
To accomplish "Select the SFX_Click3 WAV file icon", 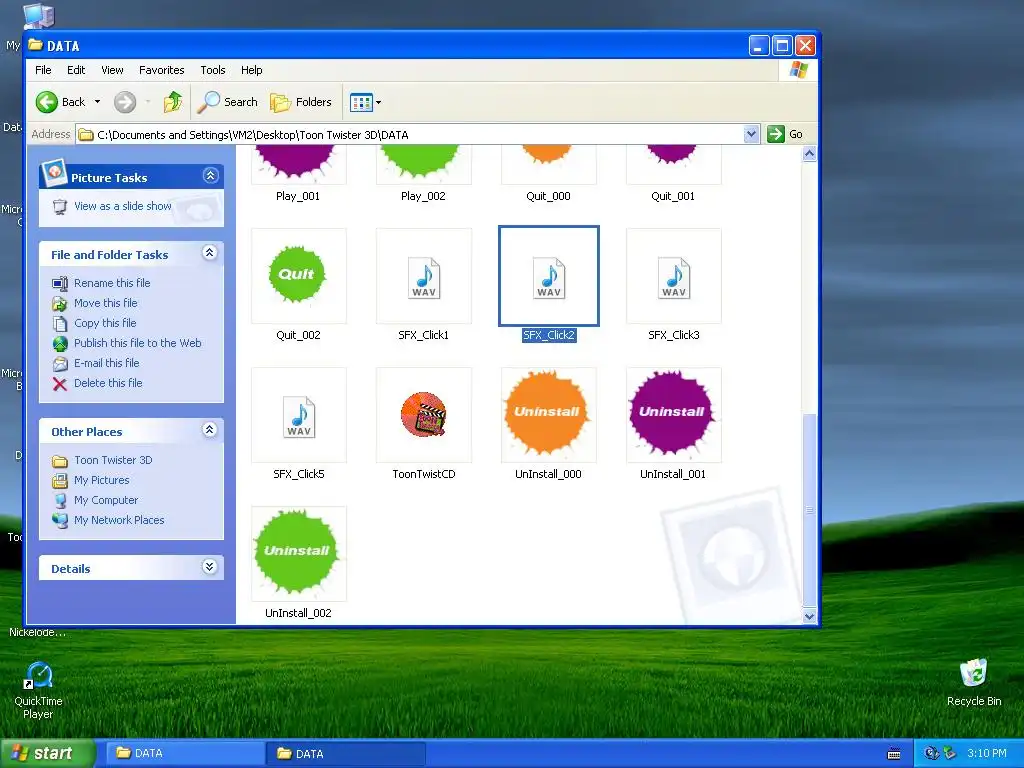I will pyautogui.click(x=673, y=276).
